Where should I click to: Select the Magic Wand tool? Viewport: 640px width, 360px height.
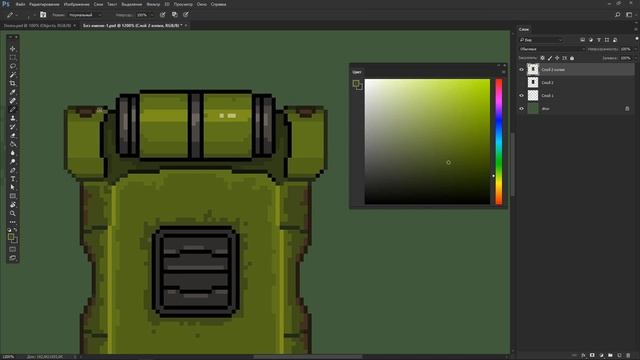(x=13, y=74)
